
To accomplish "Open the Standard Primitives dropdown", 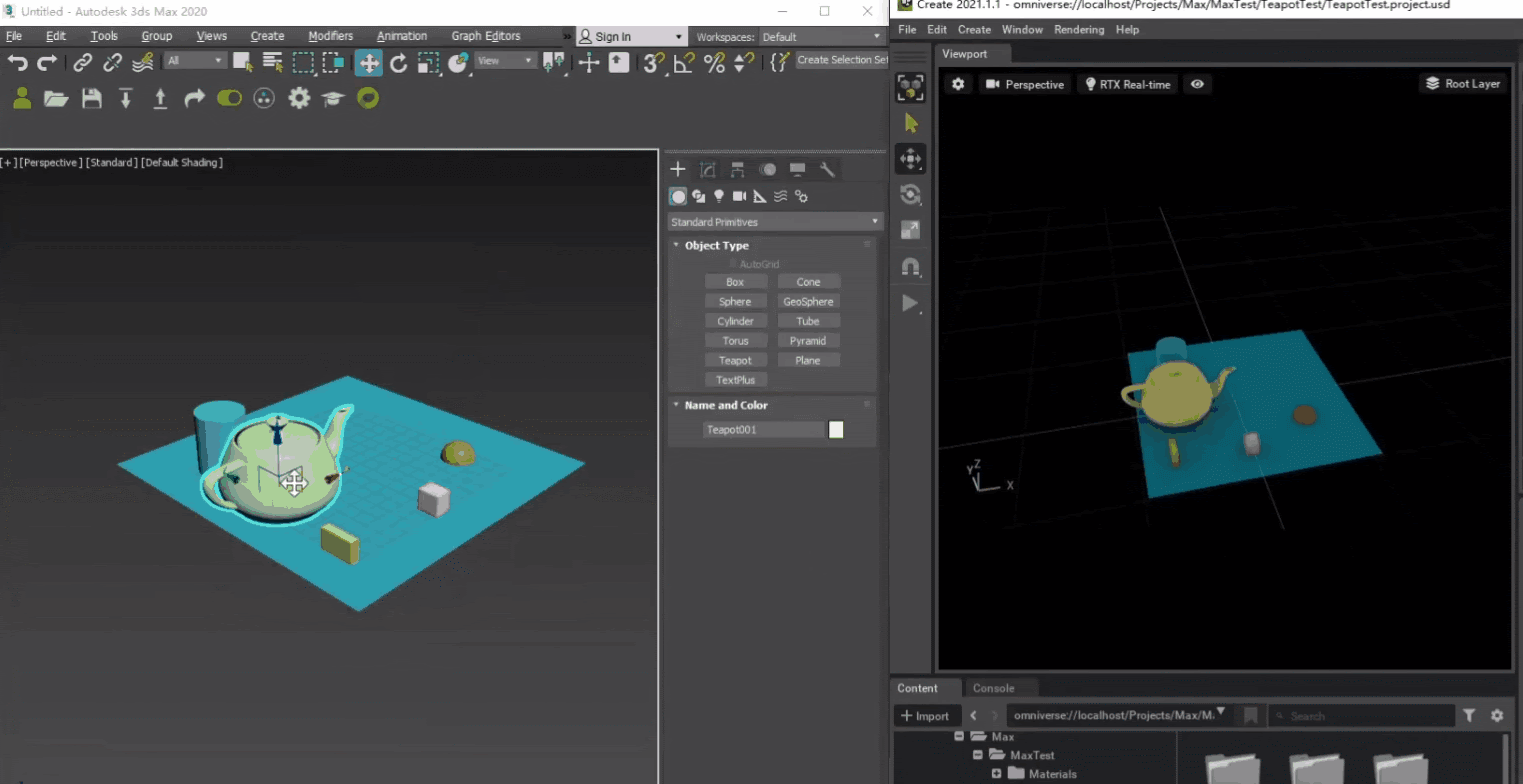I will pyautogui.click(x=775, y=222).
